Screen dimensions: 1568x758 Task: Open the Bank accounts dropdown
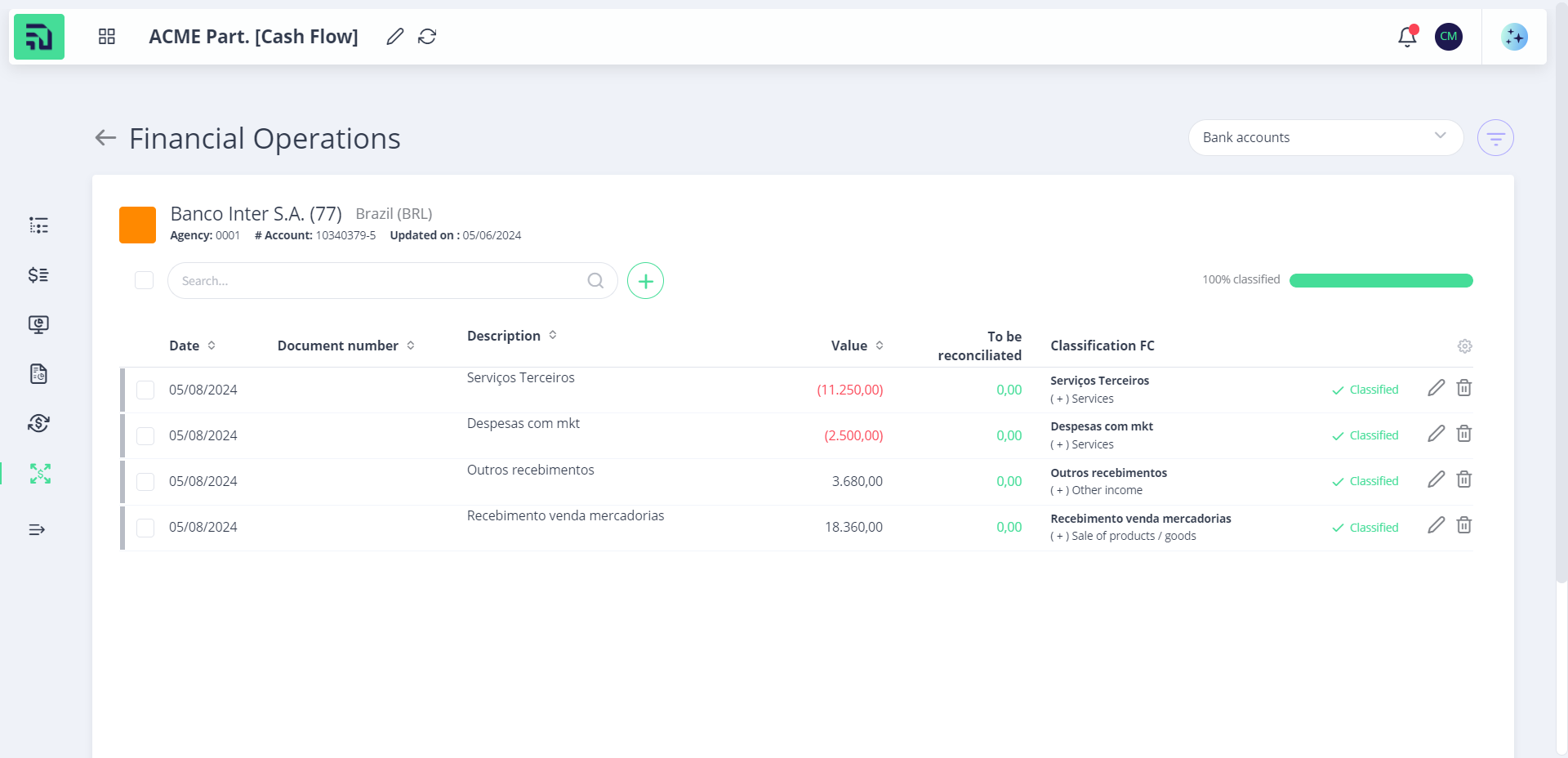(1325, 138)
